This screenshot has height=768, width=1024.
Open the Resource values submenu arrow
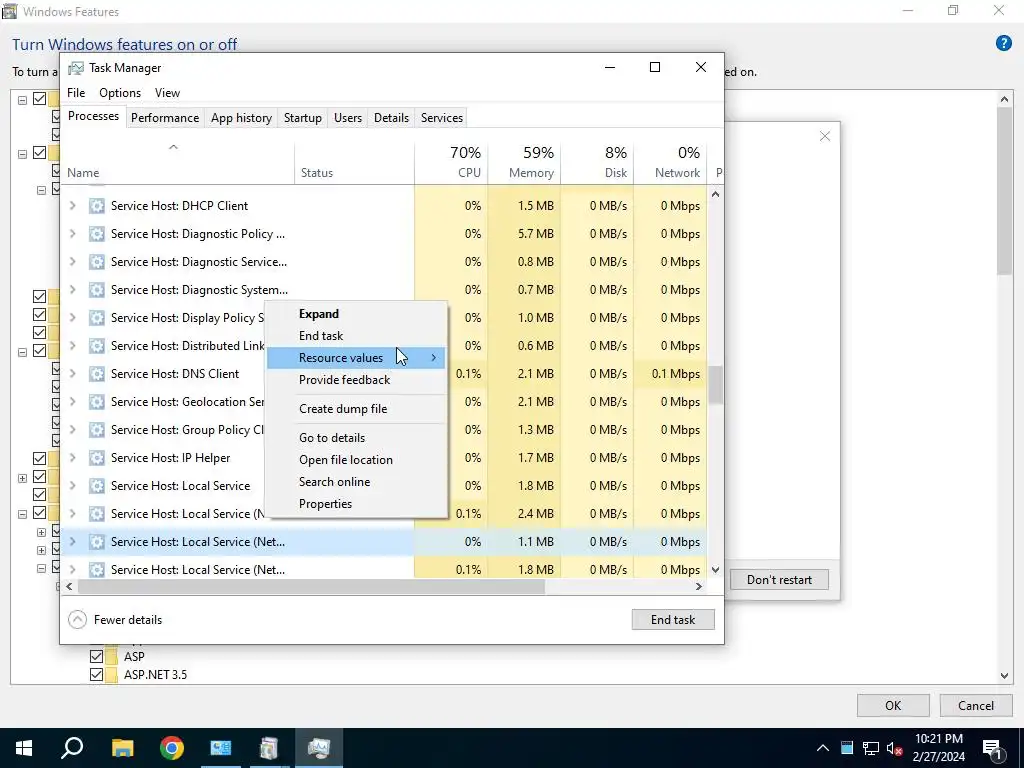tap(434, 358)
